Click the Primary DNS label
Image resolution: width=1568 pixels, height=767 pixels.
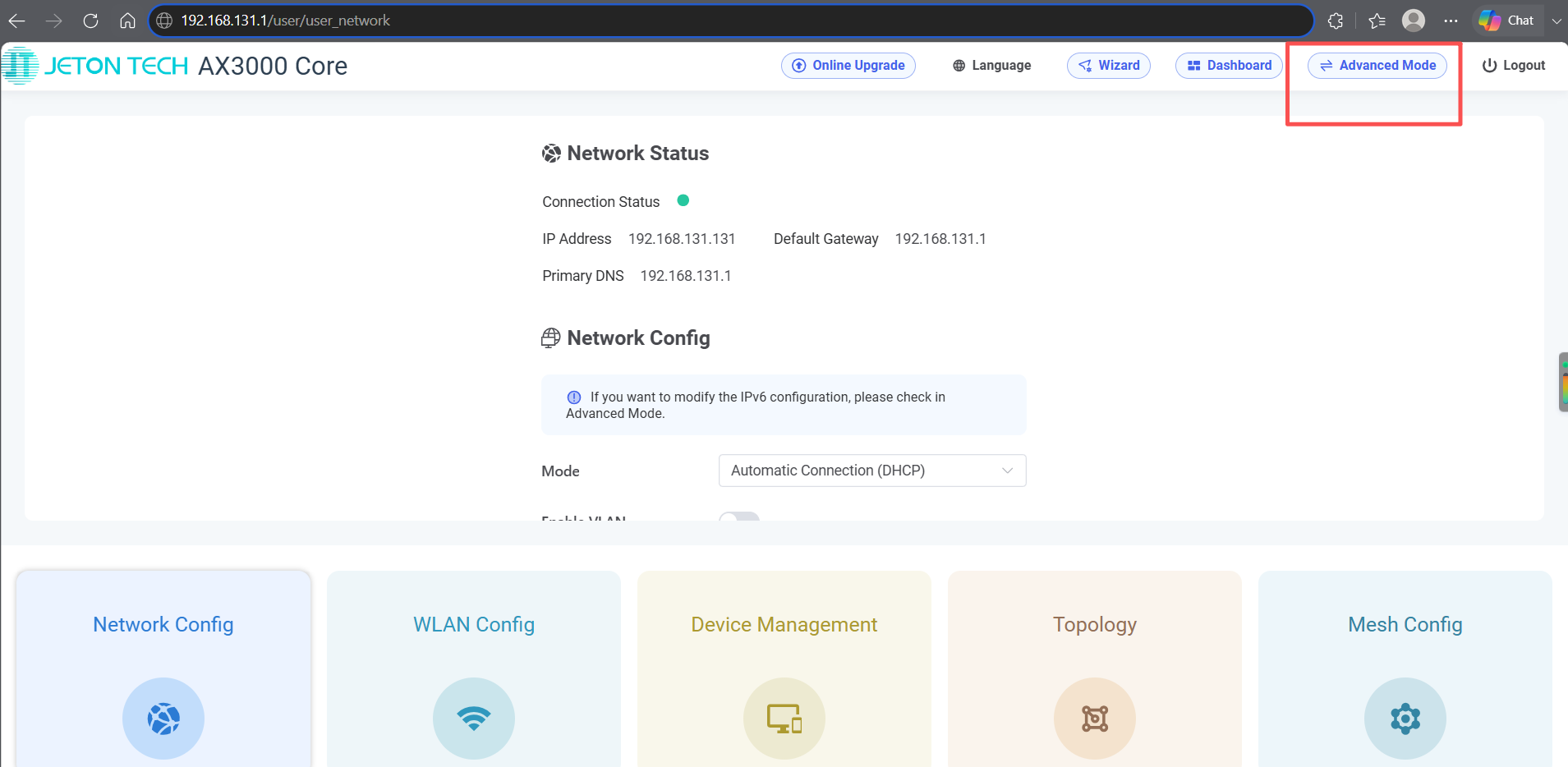583,276
